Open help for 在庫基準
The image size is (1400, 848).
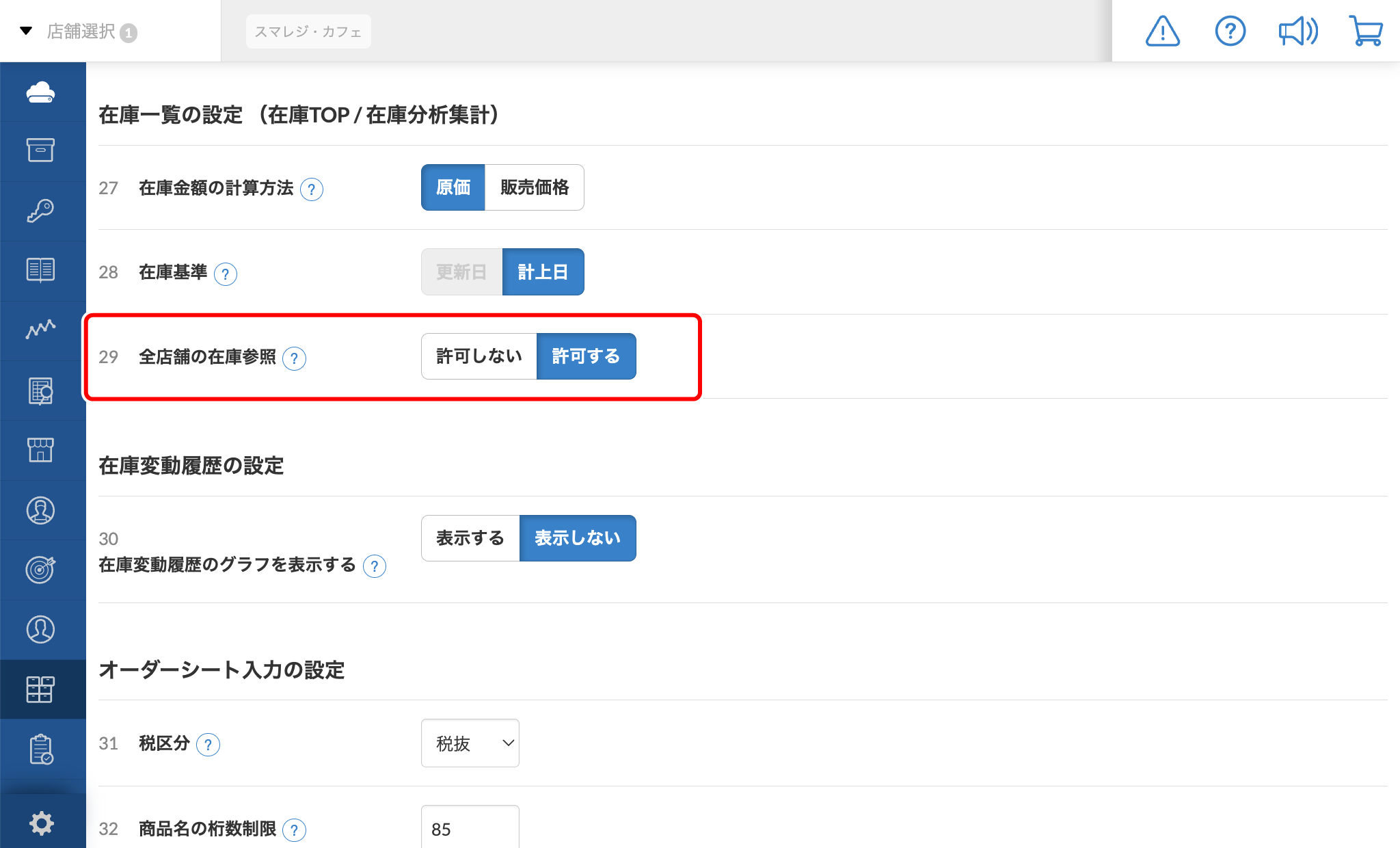(226, 274)
